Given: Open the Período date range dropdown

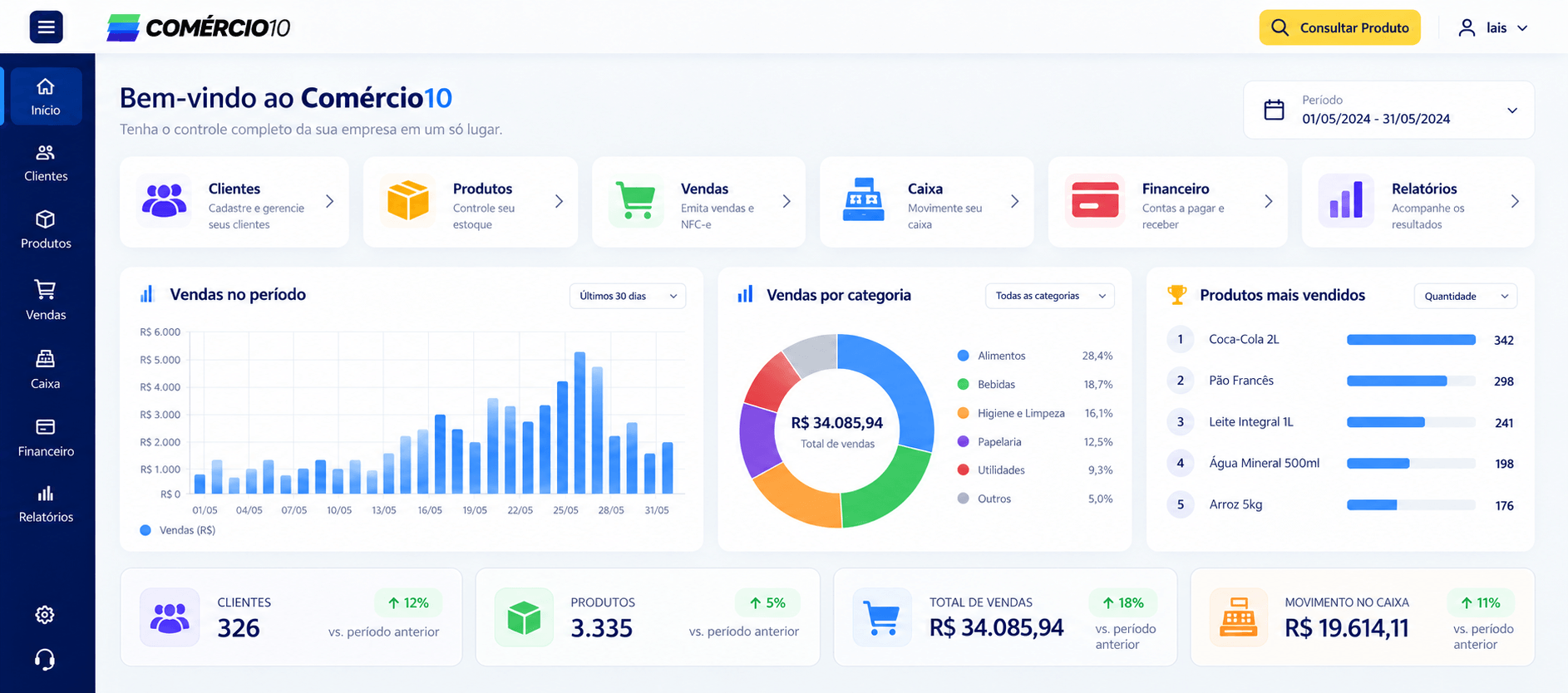Looking at the screenshot, I should click(1388, 110).
